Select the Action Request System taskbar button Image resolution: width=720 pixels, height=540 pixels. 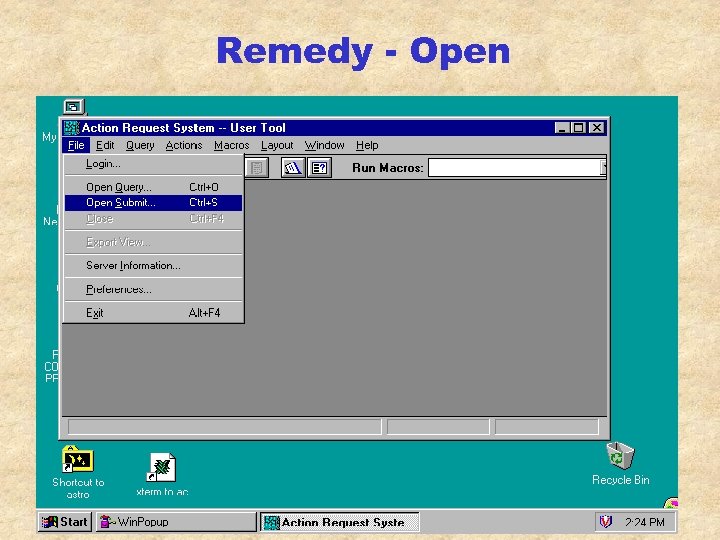[x=340, y=522]
